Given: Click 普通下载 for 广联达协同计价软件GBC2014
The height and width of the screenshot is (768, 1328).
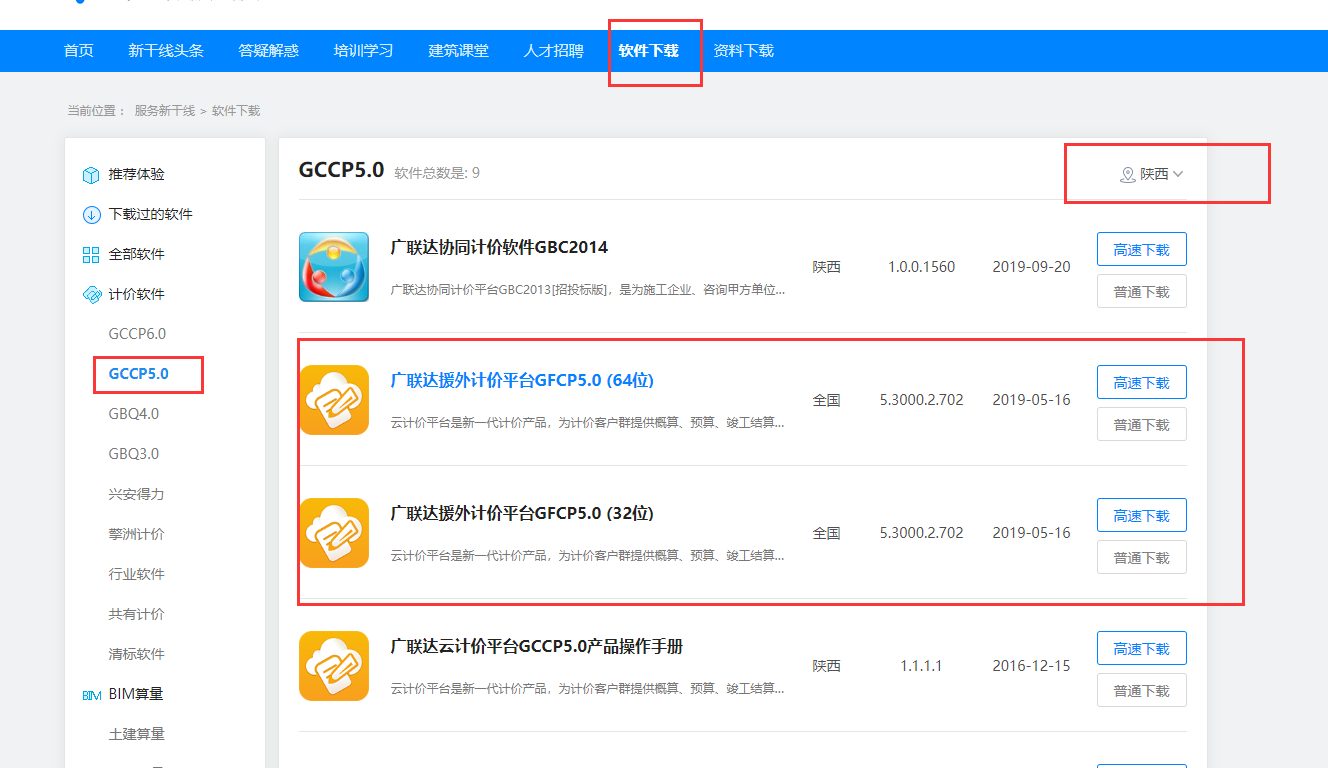Looking at the screenshot, I should point(1142,292).
